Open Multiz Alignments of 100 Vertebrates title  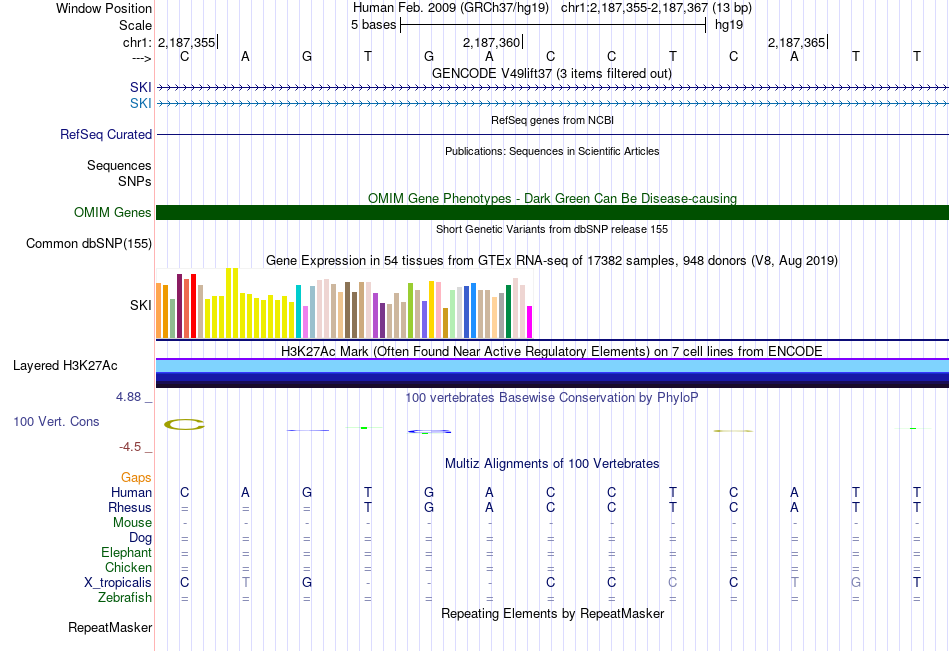tap(552, 464)
